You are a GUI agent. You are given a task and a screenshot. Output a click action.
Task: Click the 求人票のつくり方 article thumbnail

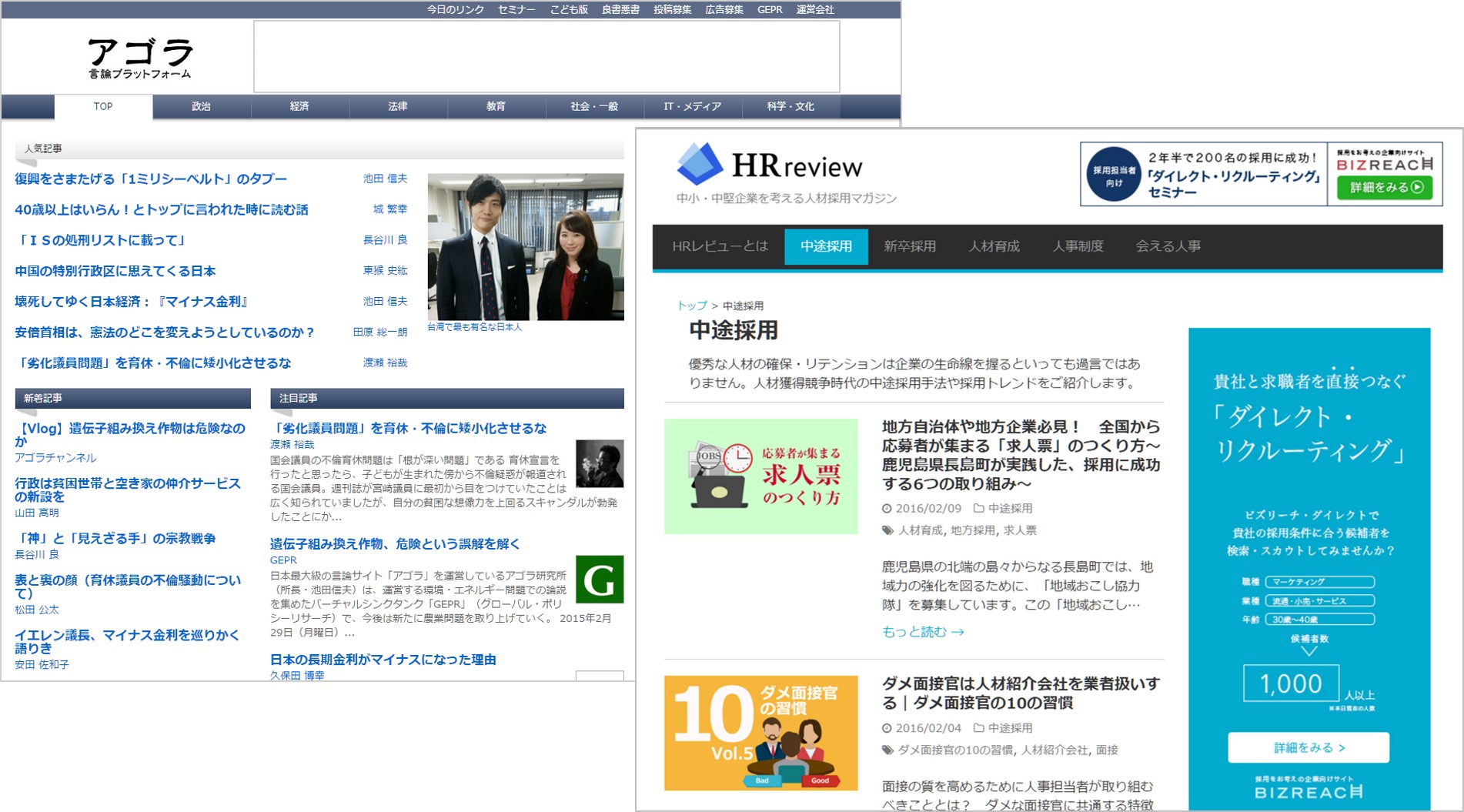(760, 476)
